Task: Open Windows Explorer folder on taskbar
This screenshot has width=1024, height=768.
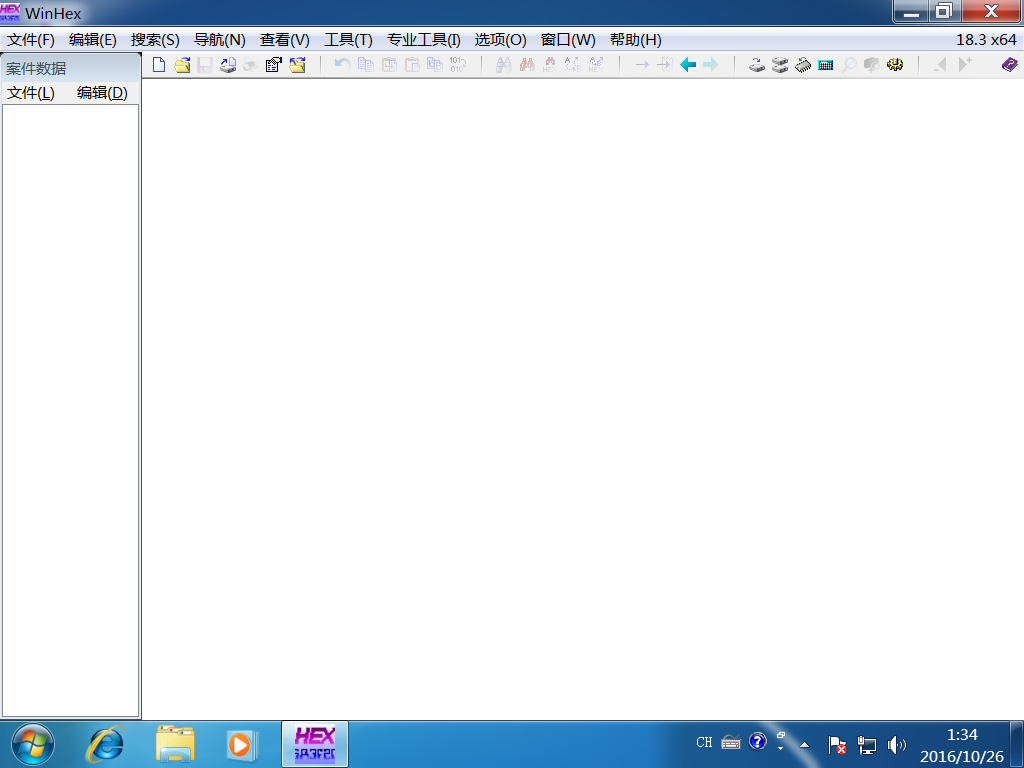Action: pyautogui.click(x=175, y=744)
